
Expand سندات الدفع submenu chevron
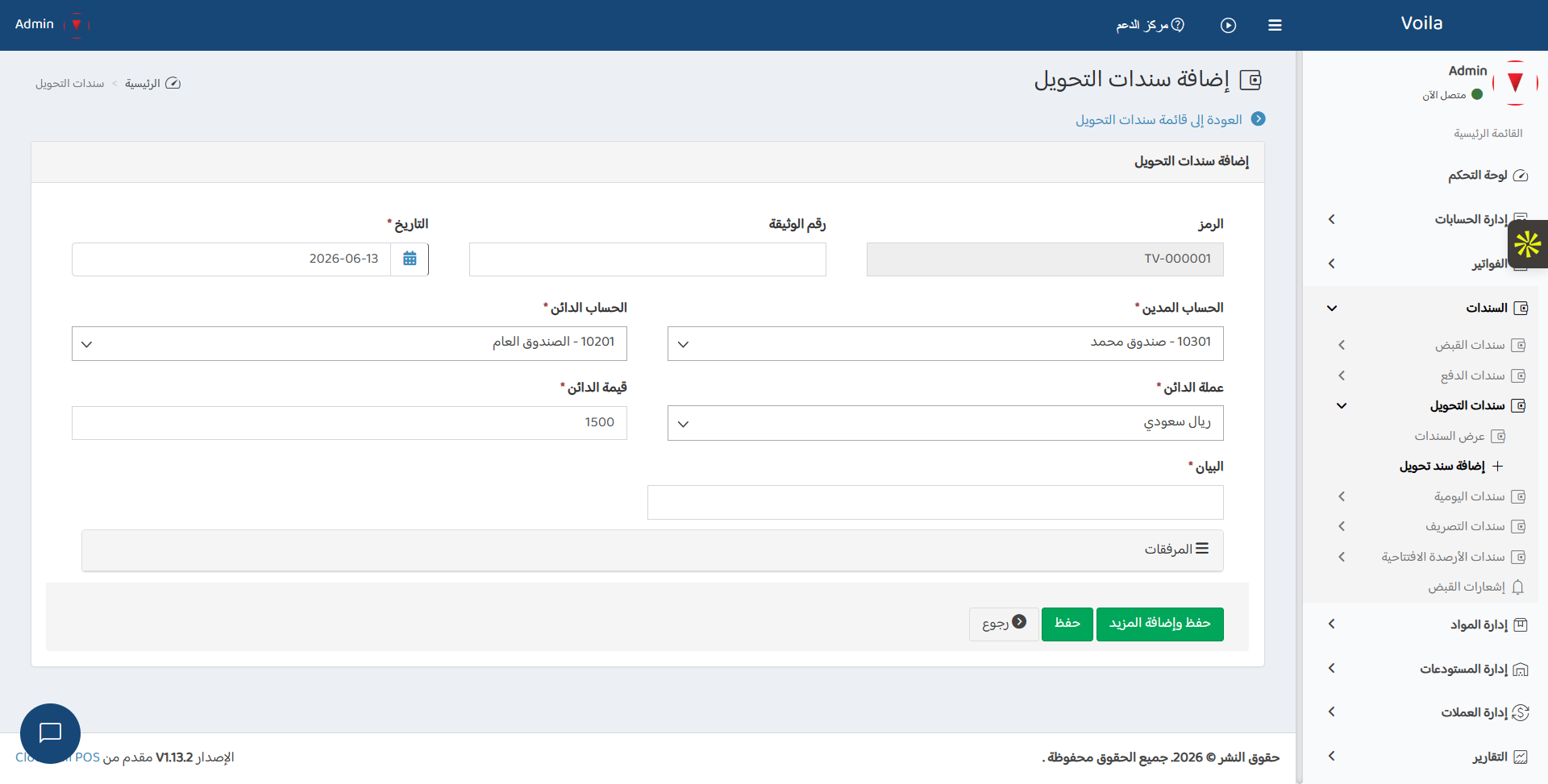coord(1342,375)
